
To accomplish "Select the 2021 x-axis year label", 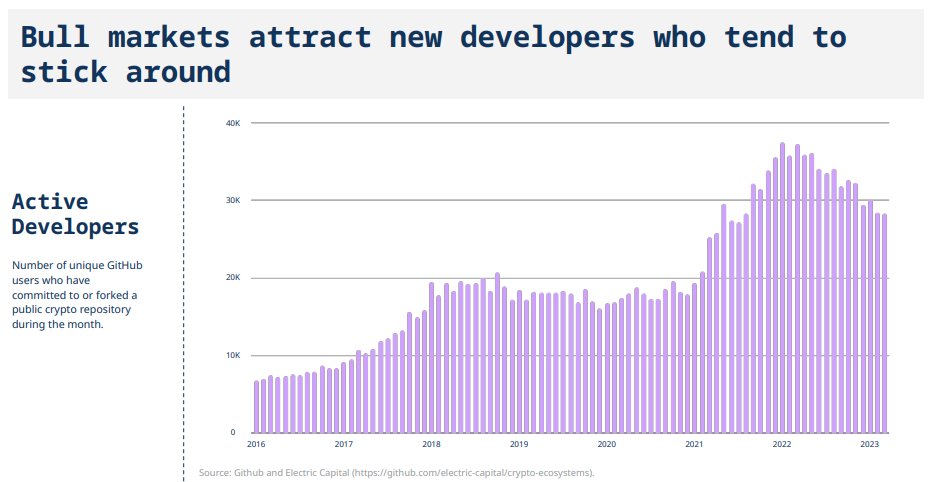I will pyautogui.click(x=694, y=444).
